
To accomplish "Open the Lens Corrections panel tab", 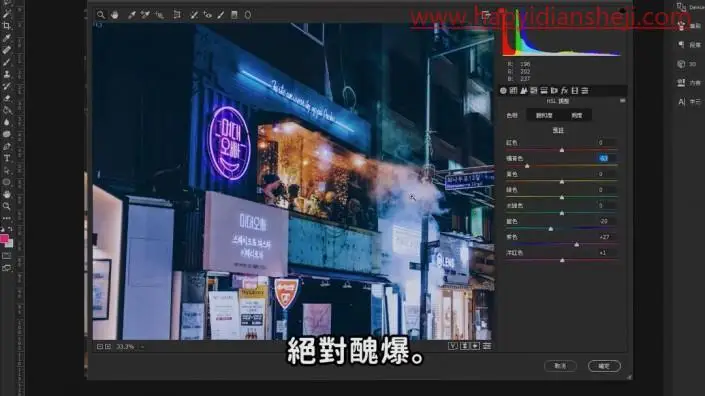I will pos(554,91).
